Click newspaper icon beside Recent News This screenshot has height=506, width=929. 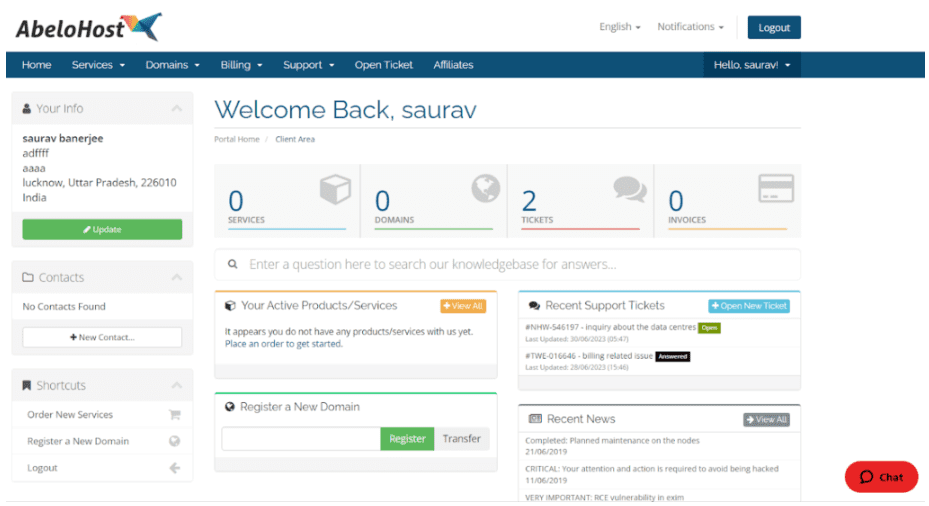click(535, 419)
